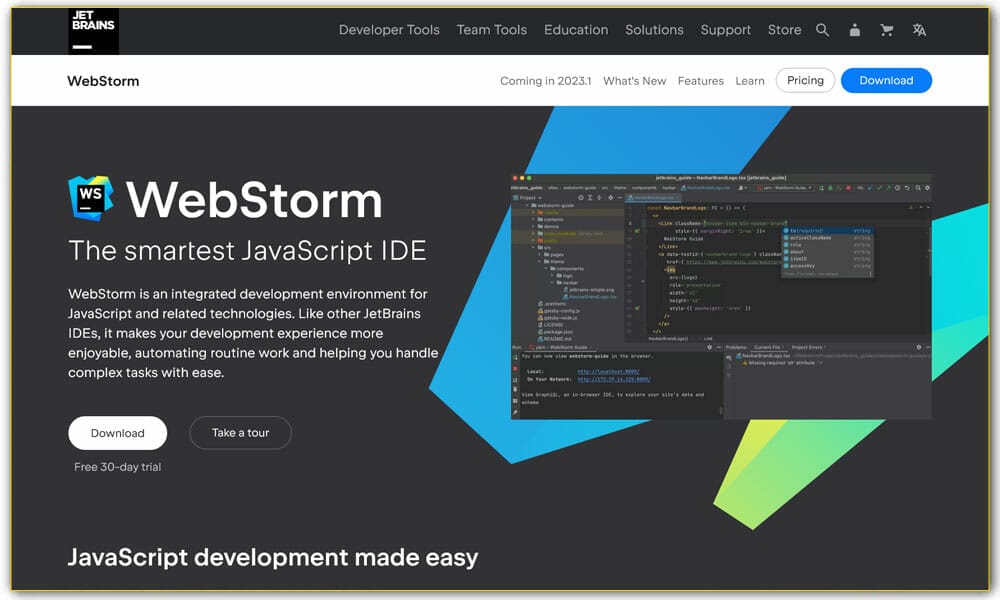Click the search magnifier in the JetBrains navbar
The image size is (1000, 600).
pyautogui.click(x=822, y=30)
